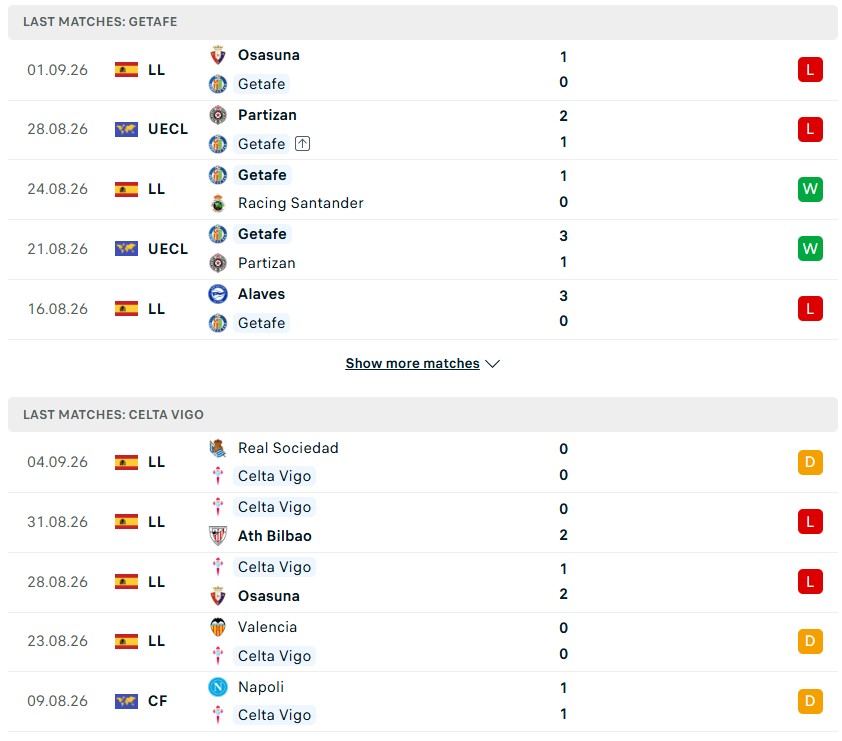Click the advancing arrow icon next to Getafe

302,143
